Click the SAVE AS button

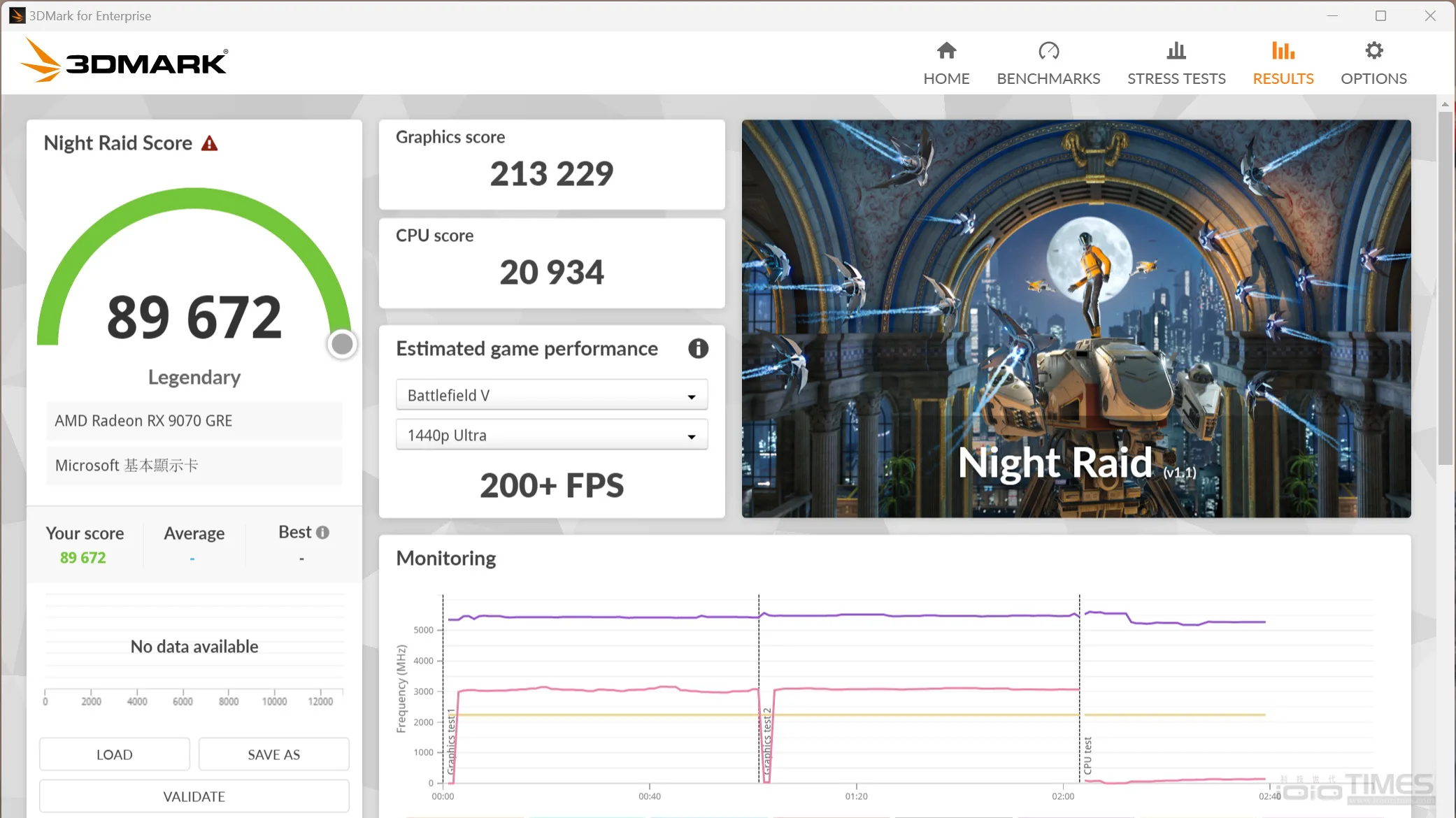[x=274, y=754]
